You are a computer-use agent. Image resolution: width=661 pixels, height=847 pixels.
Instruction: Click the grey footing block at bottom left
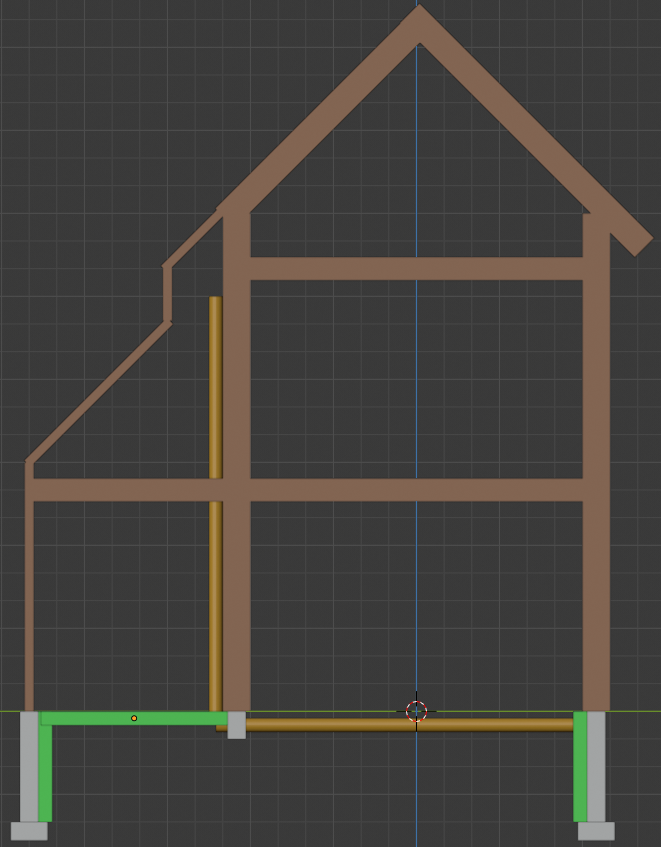[29, 831]
